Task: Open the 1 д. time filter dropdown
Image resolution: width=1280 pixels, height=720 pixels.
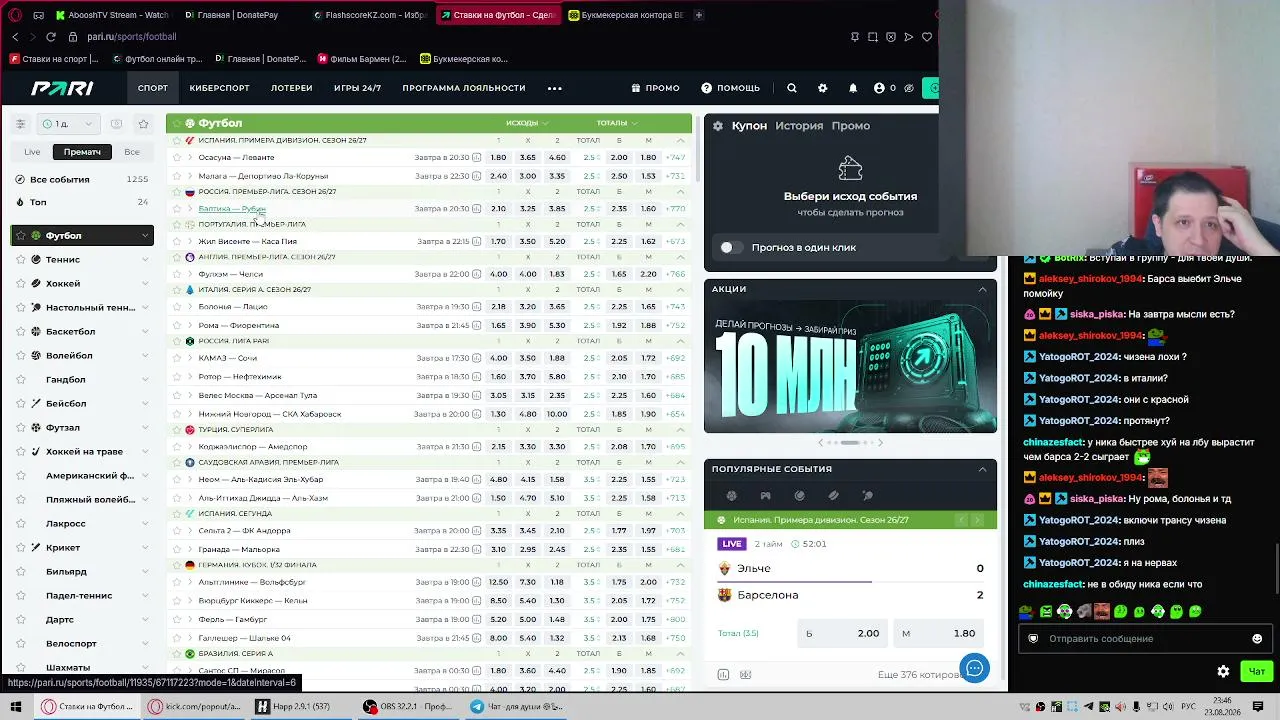Action: (x=68, y=124)
